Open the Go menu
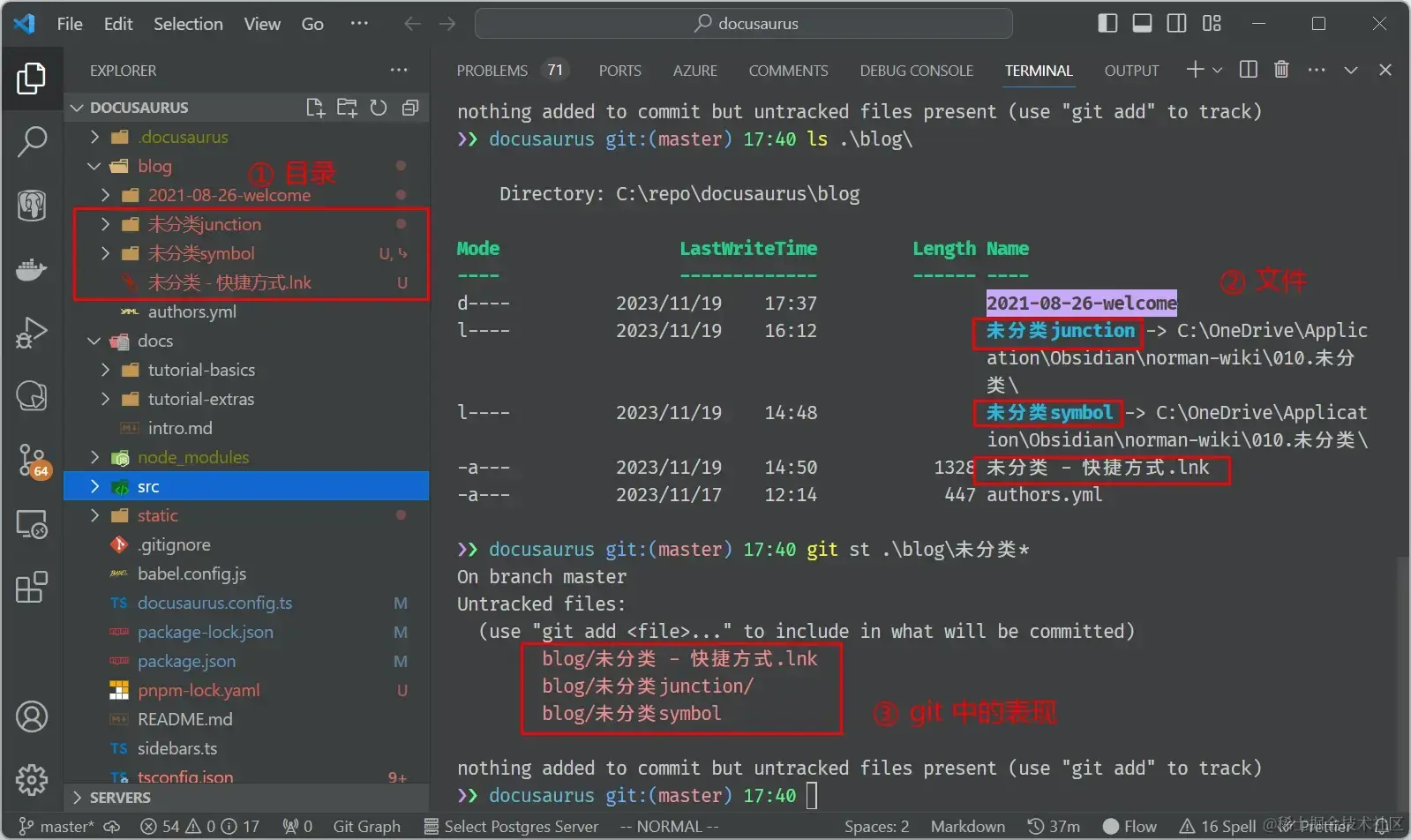Viewport: 1411px width, 840px height. 312,24
